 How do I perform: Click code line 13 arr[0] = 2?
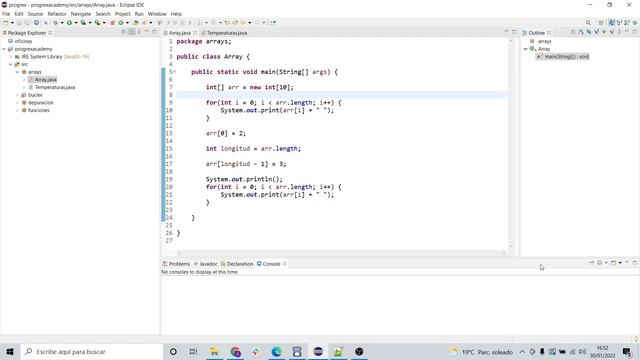click(226, 133)
